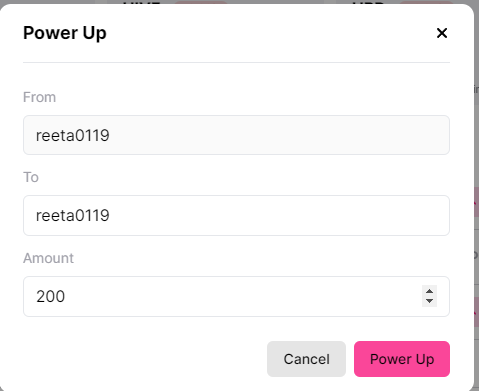The image size is (479, 391).
Task: Dismiss dialog using the top-right cross icon
Action: pyautogui.click(x=442, y=33)
